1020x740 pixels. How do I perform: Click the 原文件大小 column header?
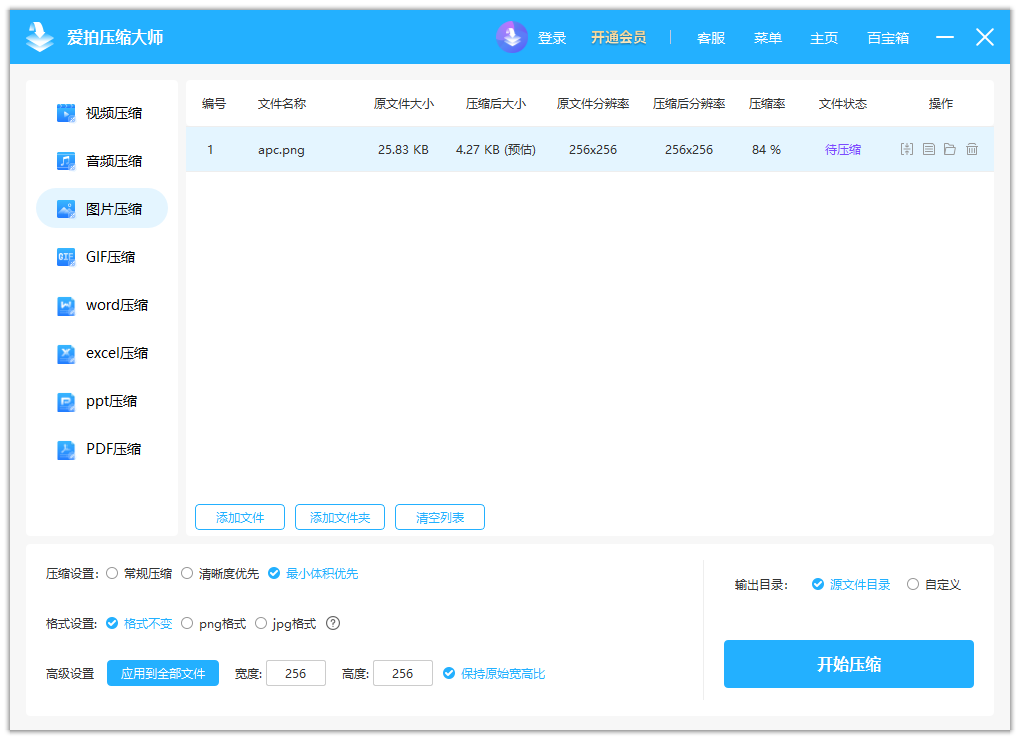pos(403,103)
